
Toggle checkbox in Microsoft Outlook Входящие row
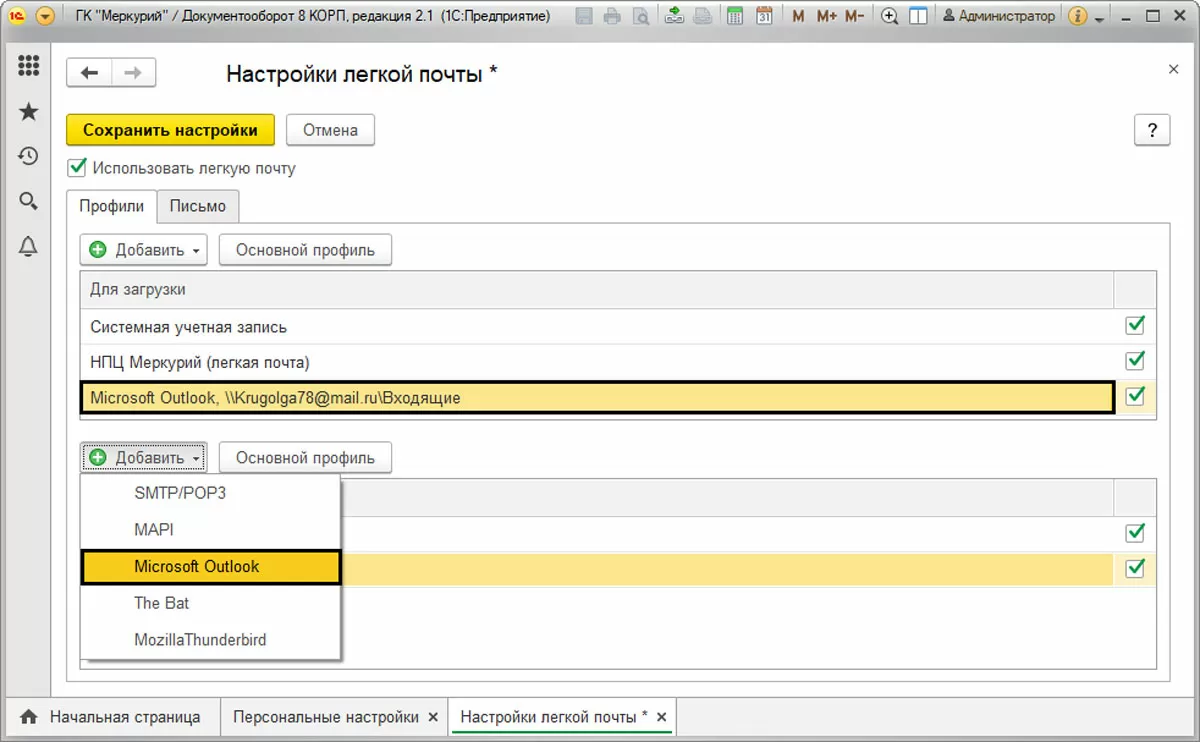tap(1135, 397)
